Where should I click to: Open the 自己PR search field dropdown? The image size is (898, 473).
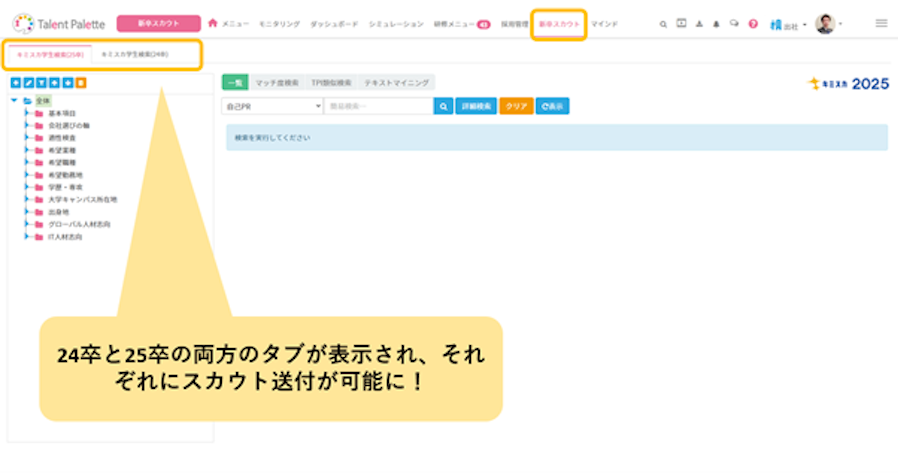click(273, 106)
